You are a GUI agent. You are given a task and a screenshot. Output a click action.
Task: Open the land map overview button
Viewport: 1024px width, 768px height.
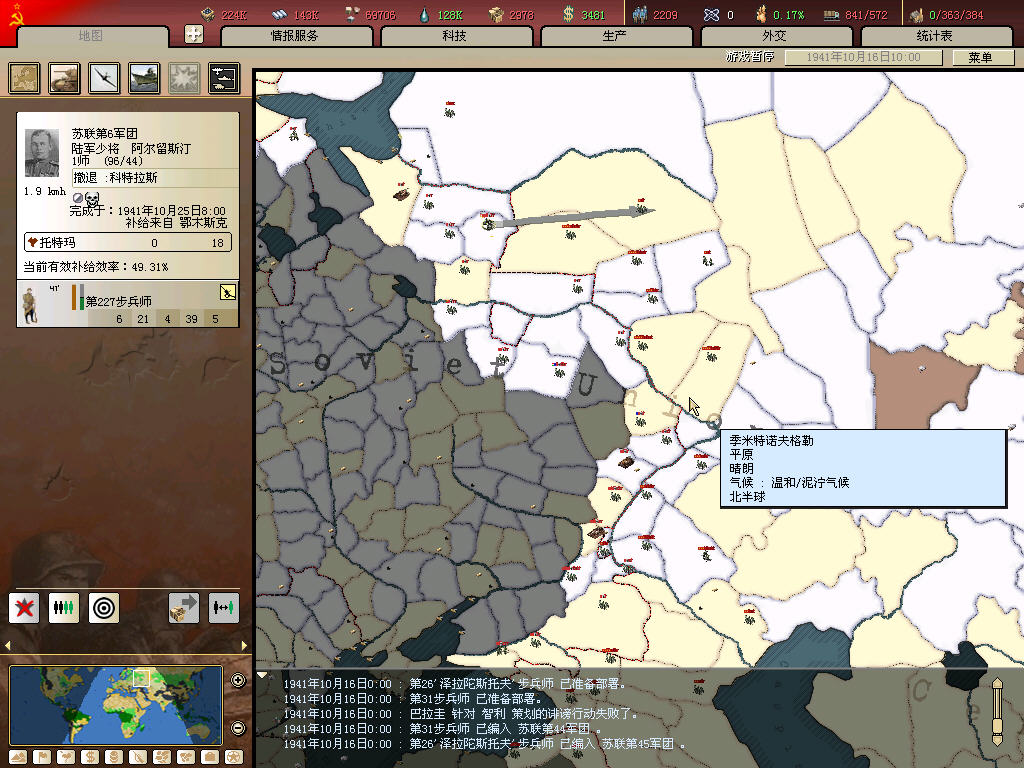point(24,78)
